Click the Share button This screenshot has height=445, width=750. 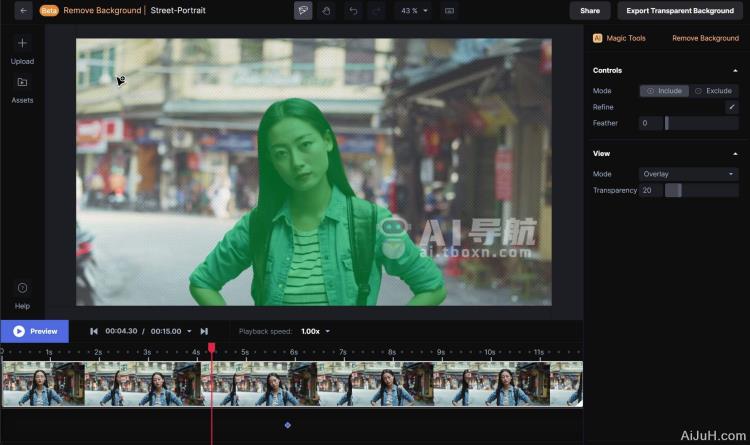(x=590, y=11)
